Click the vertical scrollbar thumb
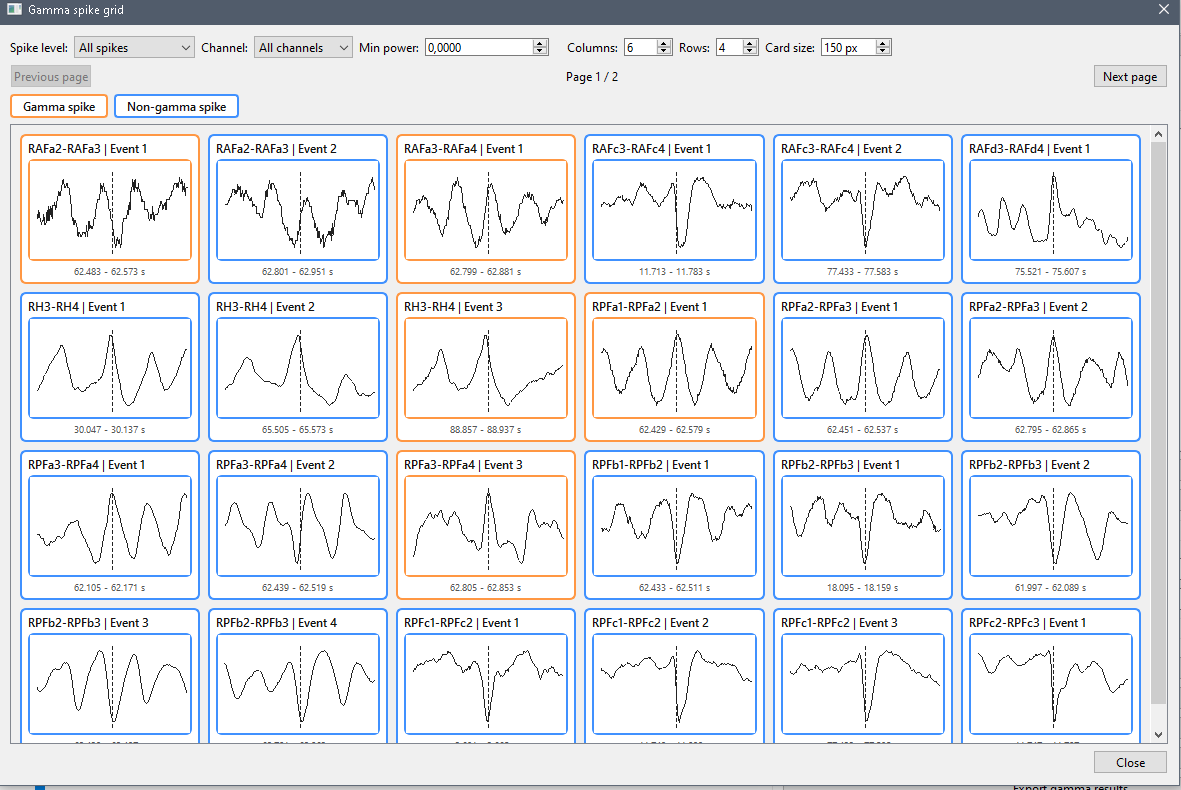 pyautogui.click(x=1158, y=422)
